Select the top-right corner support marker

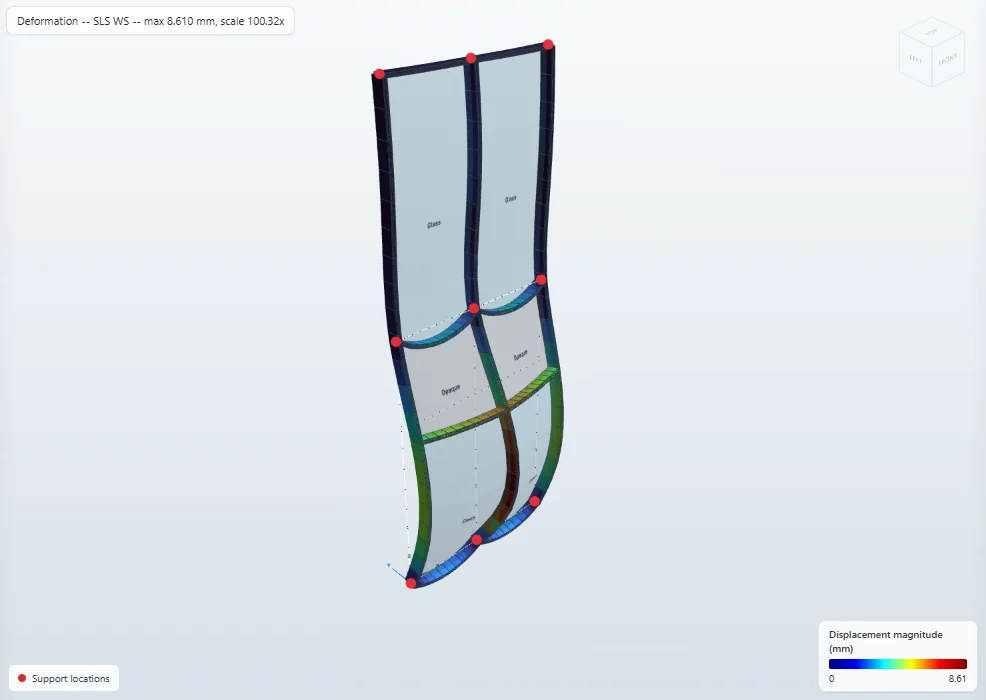[548, 45]
